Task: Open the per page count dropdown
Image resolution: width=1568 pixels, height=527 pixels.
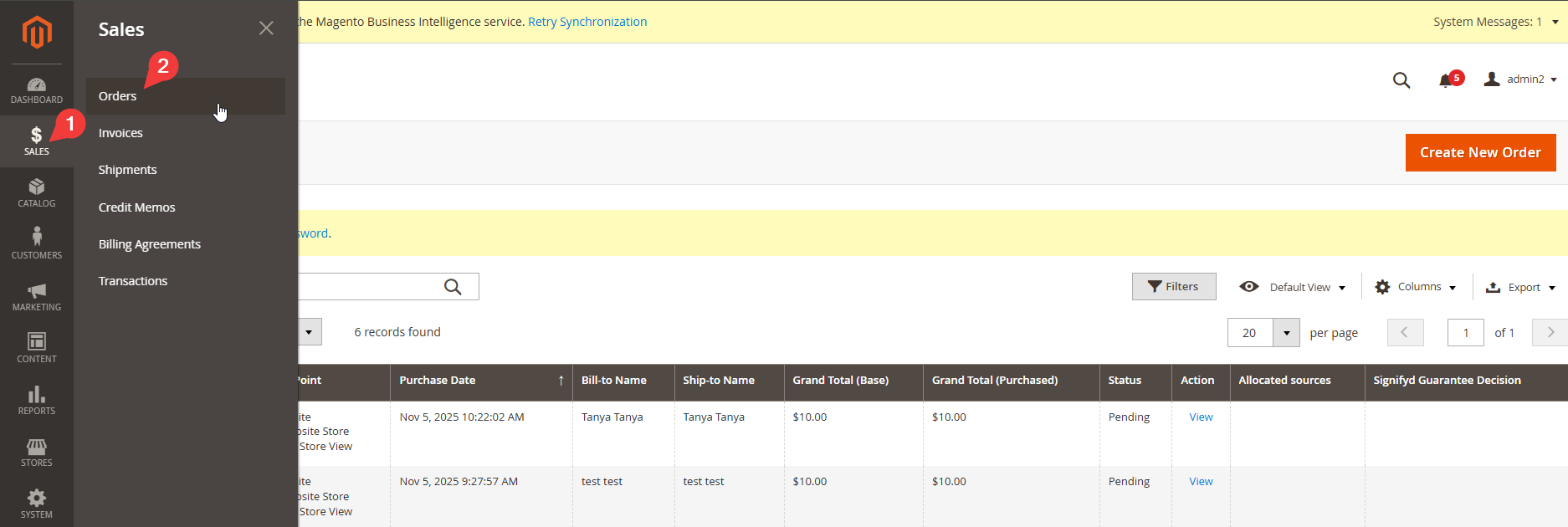Action: coord(1286,333)
